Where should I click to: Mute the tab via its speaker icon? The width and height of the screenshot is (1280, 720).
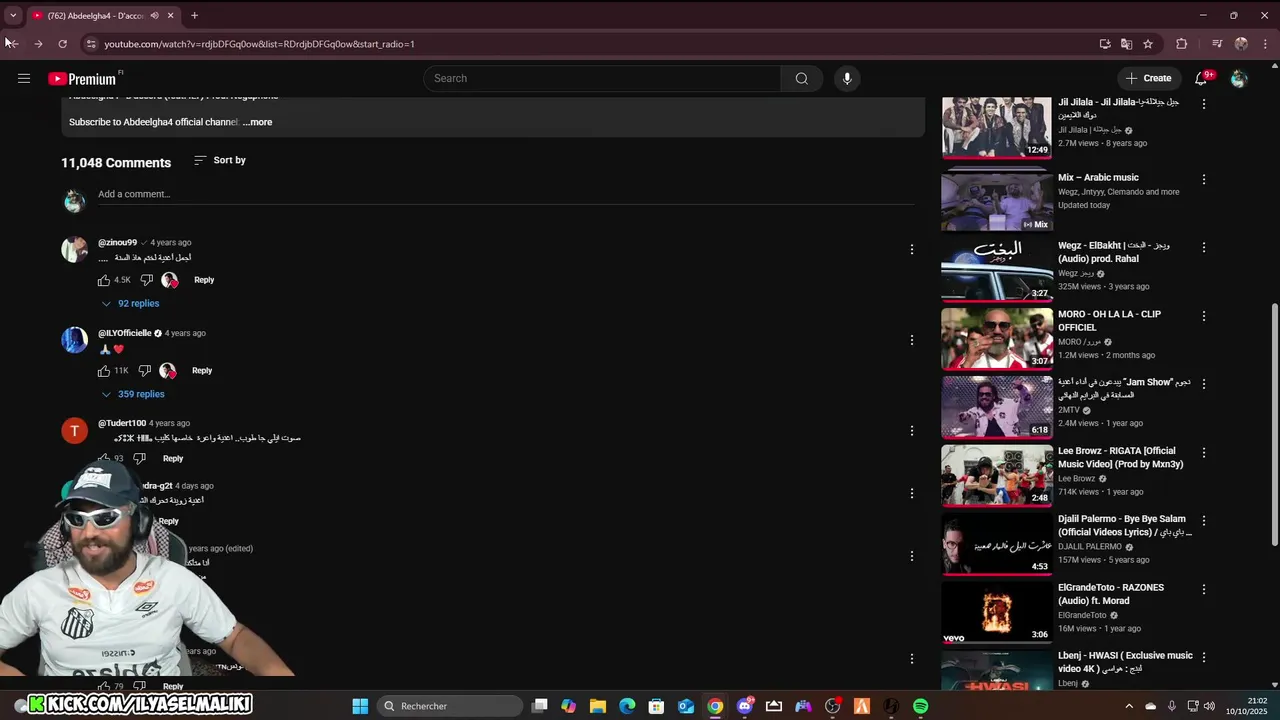[x=154, y=16]
